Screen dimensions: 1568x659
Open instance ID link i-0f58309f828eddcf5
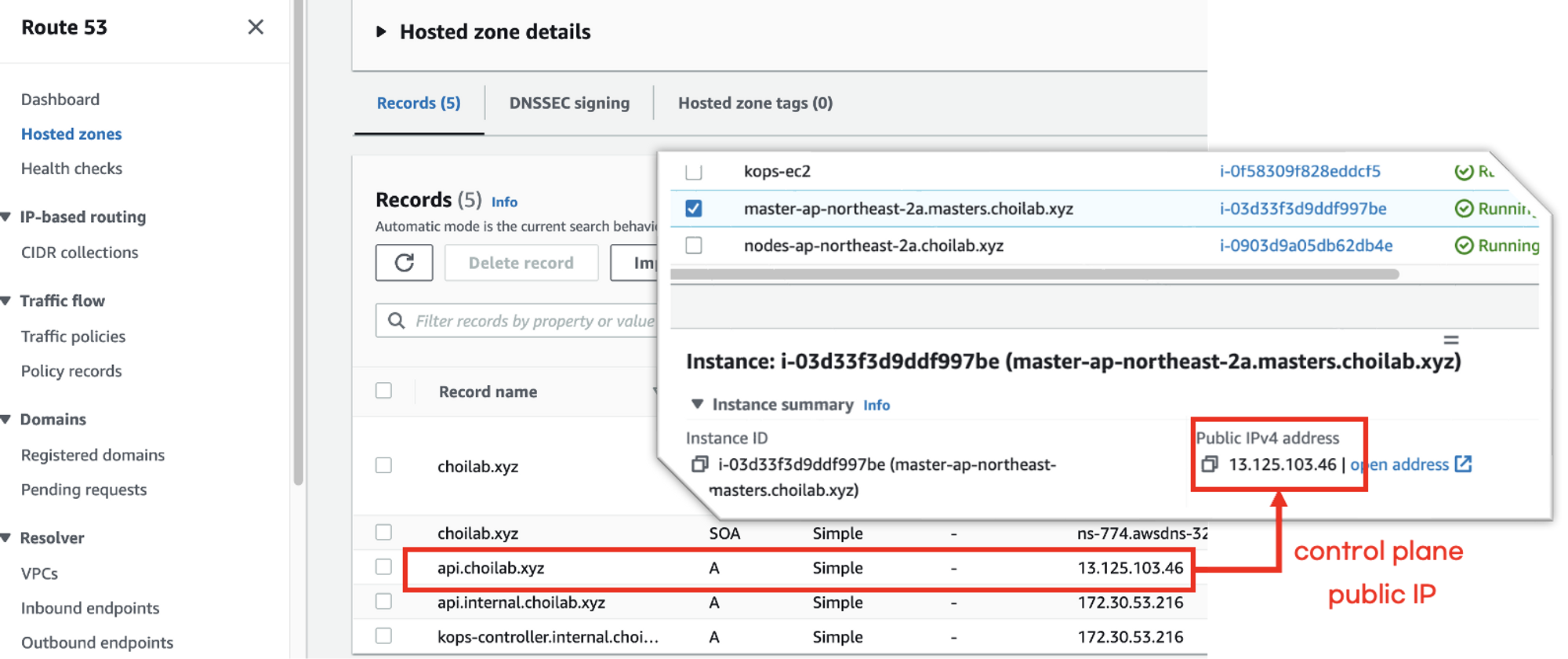point(1300,172)
